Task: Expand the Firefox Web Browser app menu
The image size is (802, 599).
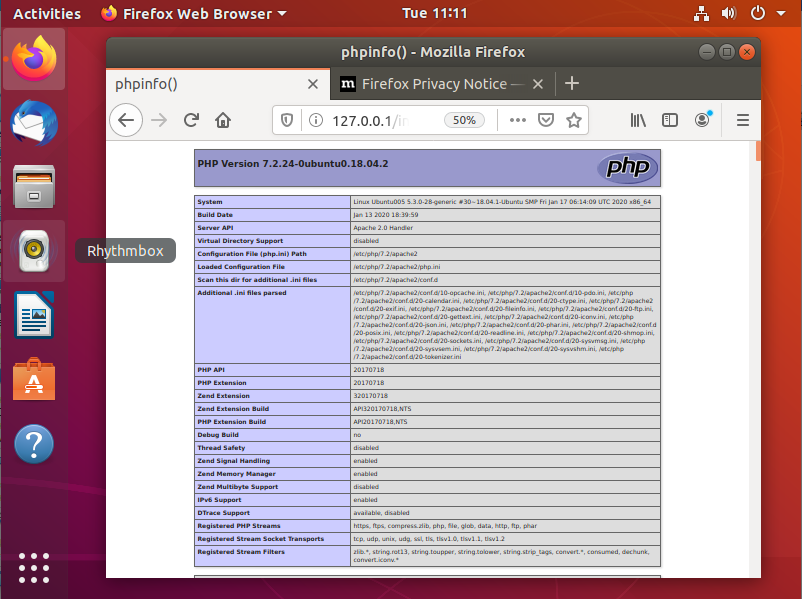Action: [194, 13]
